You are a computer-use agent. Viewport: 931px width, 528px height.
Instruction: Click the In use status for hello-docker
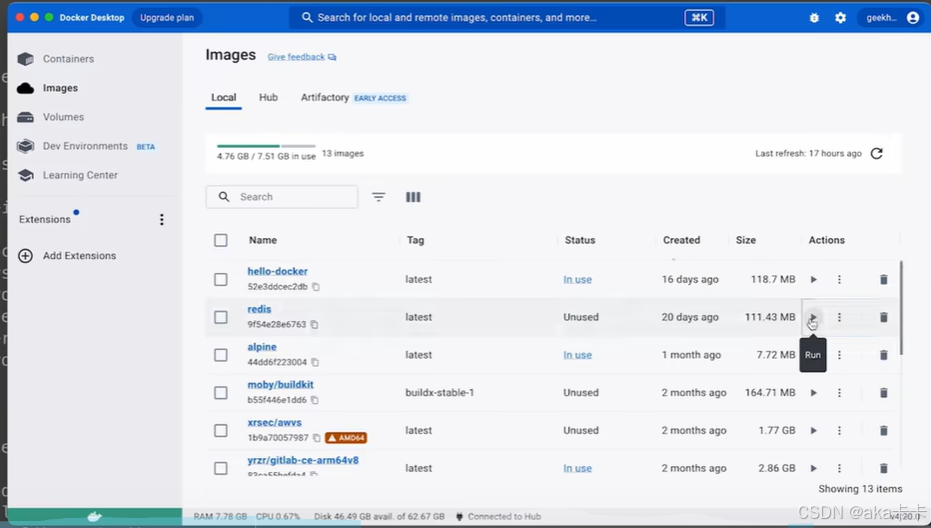coord(577,280)
